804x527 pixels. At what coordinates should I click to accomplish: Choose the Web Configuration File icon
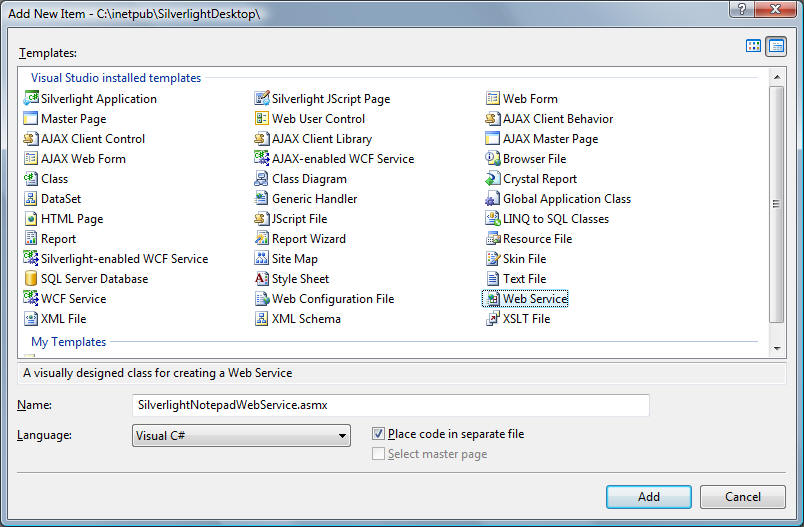pos(262,298)
